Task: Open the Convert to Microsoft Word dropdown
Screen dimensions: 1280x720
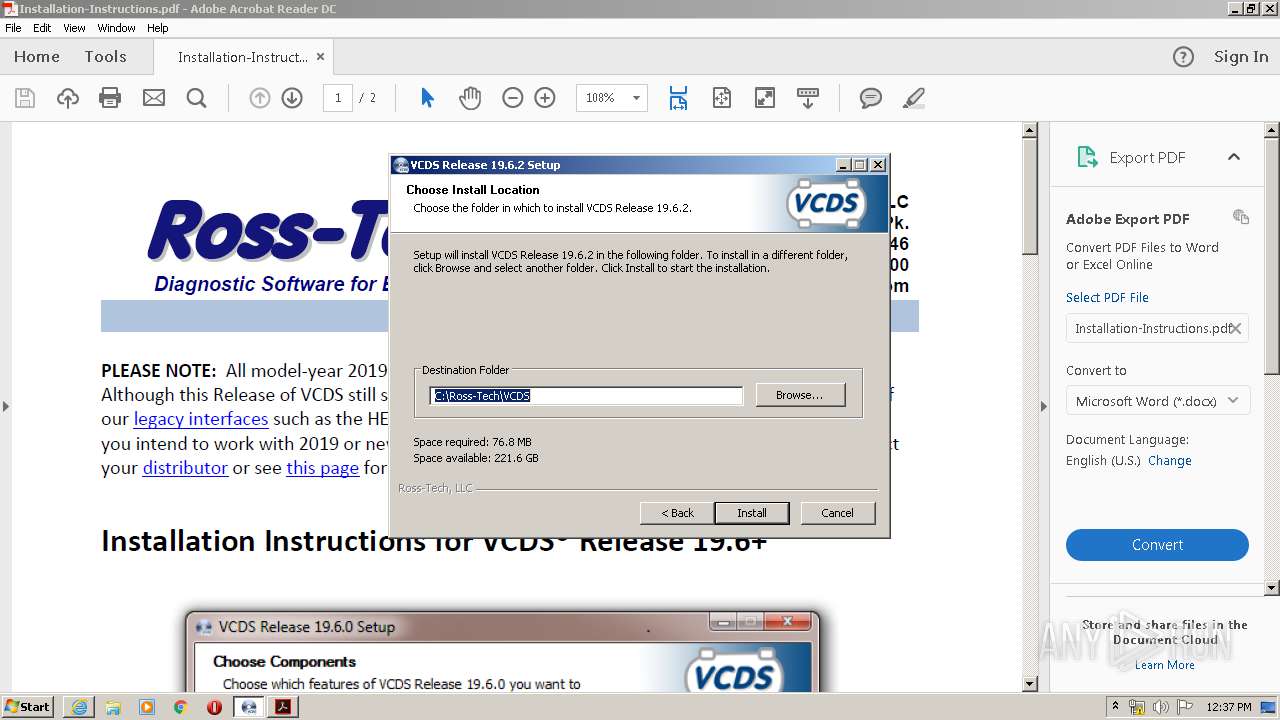Action: [x=1157, y=401]
